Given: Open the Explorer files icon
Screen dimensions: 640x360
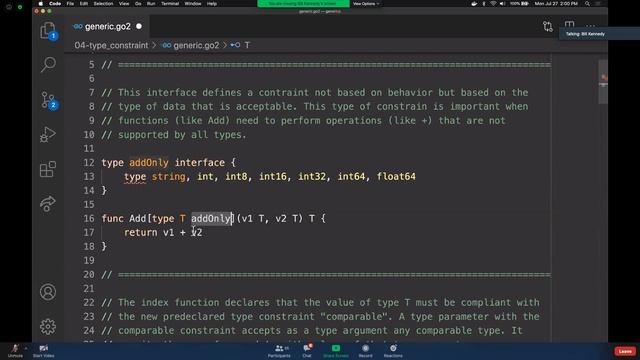Looking at the screenshot, I should [x=48, y=31].
